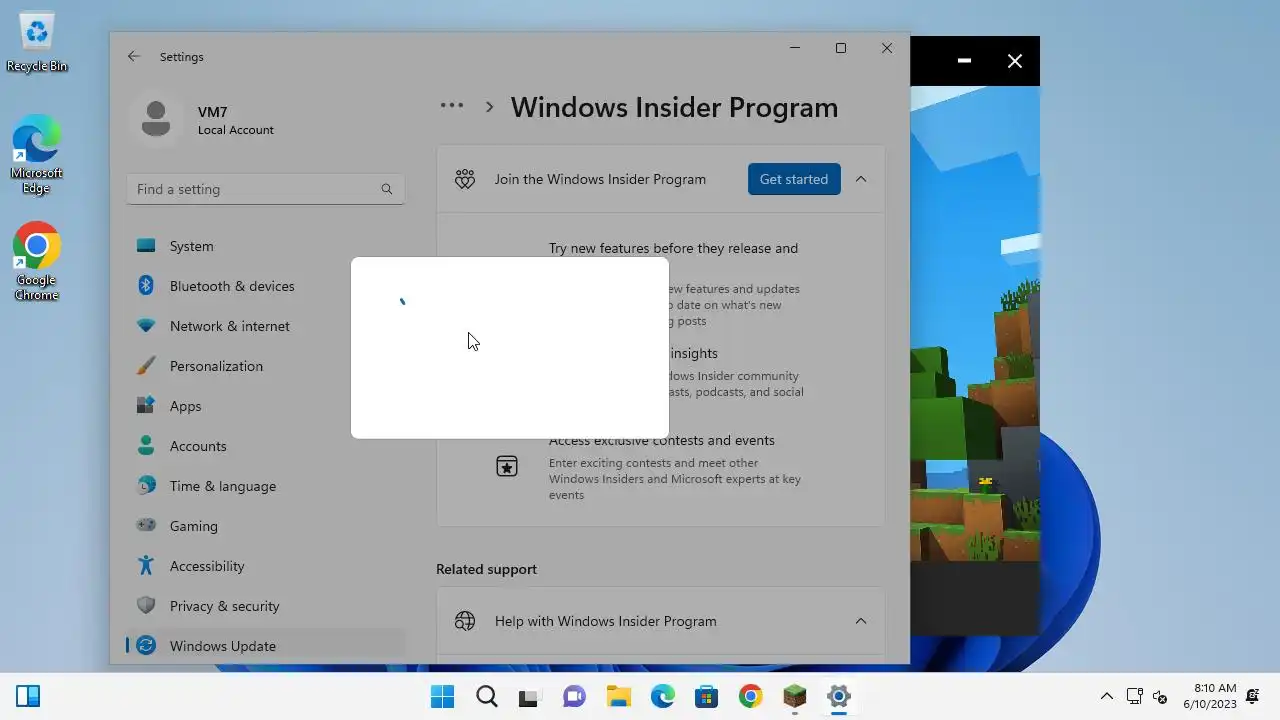
Task: Select Accessibility label in sidebar
Action: (207, 566)
